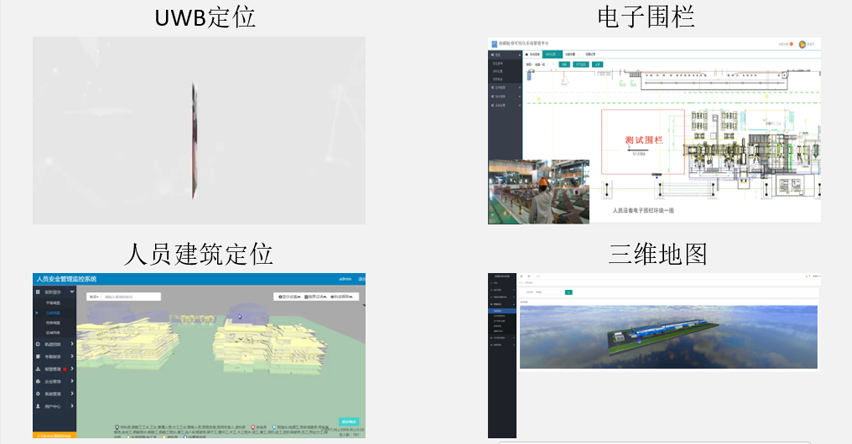Select the first submenu item under the grid menu

click(53, 303)
